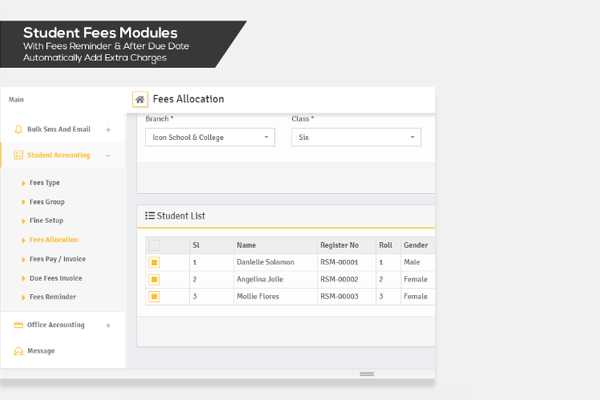
Task: Go to Fees Pay / Invoice
Action: pyautogui.click(x=56, y=259)
